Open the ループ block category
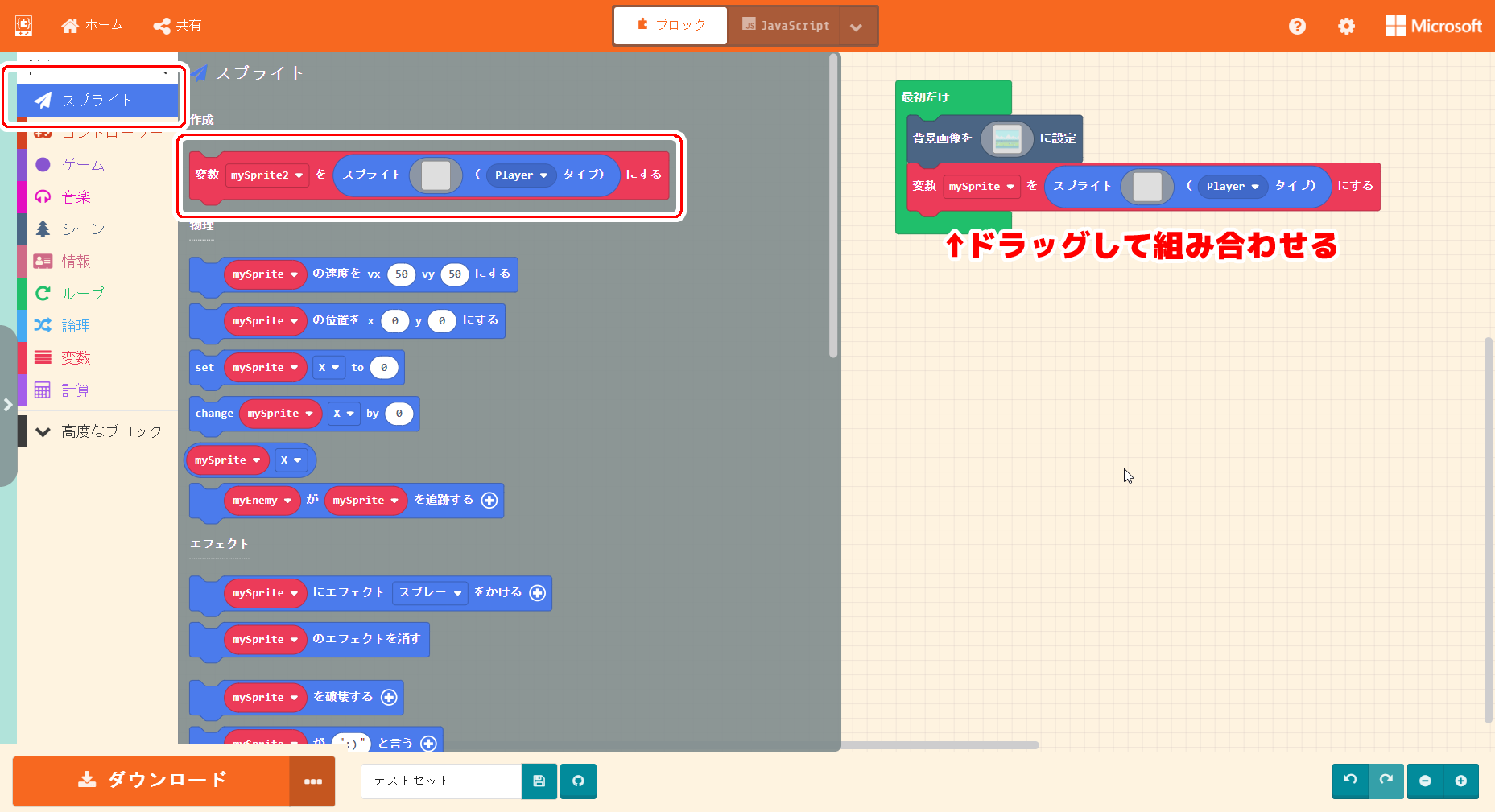This screenshot has width=1495, height=812. tap(97, 294)
